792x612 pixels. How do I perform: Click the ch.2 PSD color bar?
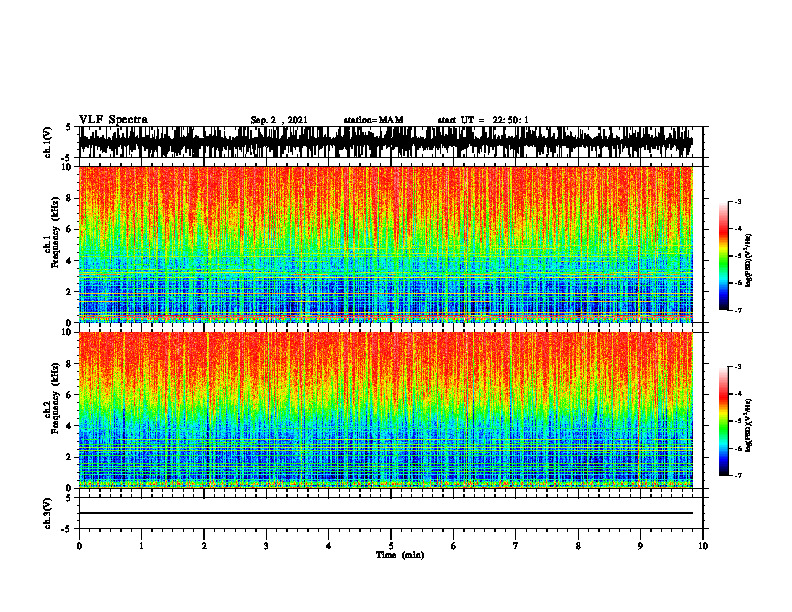pyautogui.click(x=723, y=421)
